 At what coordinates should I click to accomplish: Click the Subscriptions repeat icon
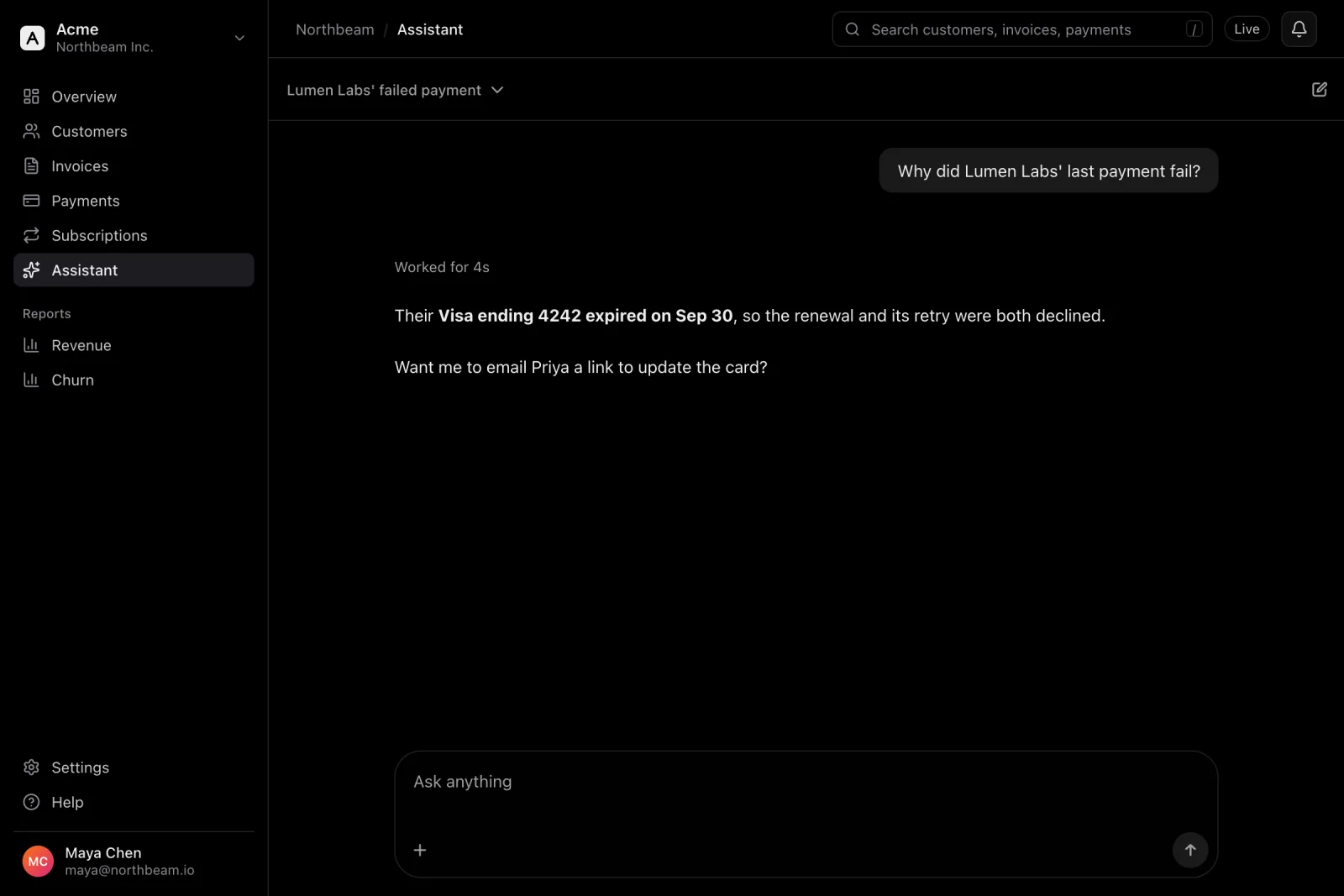click(x=31, y=235)
